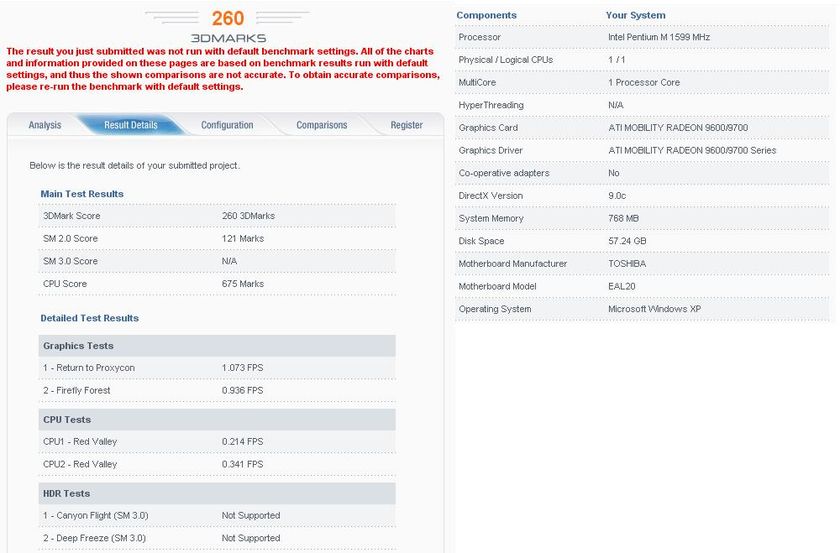Click the CPU Tests section header
This screenshot has width=840, height=553.
pyautogui.click(x=67, y=420)
